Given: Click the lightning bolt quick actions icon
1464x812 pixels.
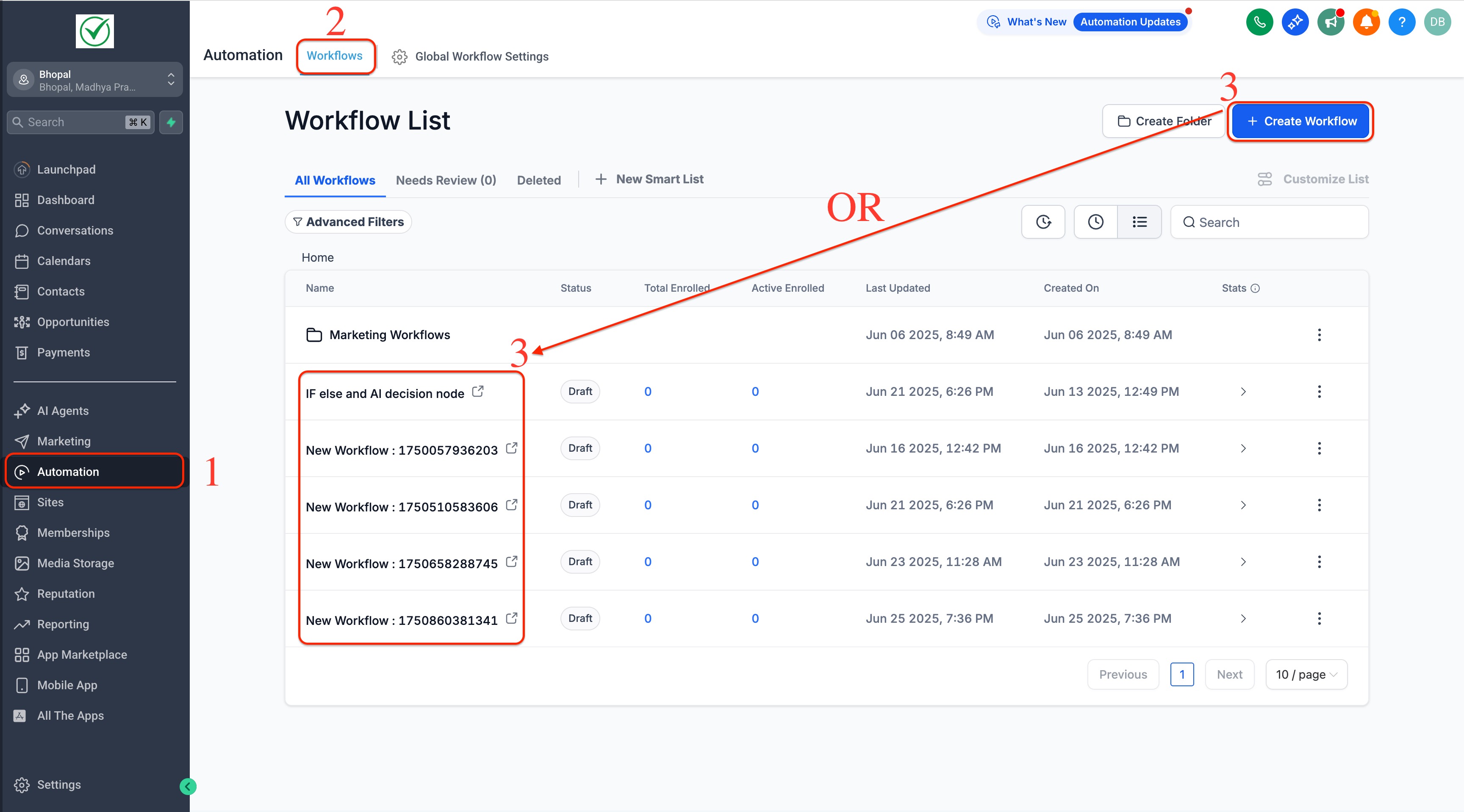Looking at the screenshot, I should pos(171,122).
